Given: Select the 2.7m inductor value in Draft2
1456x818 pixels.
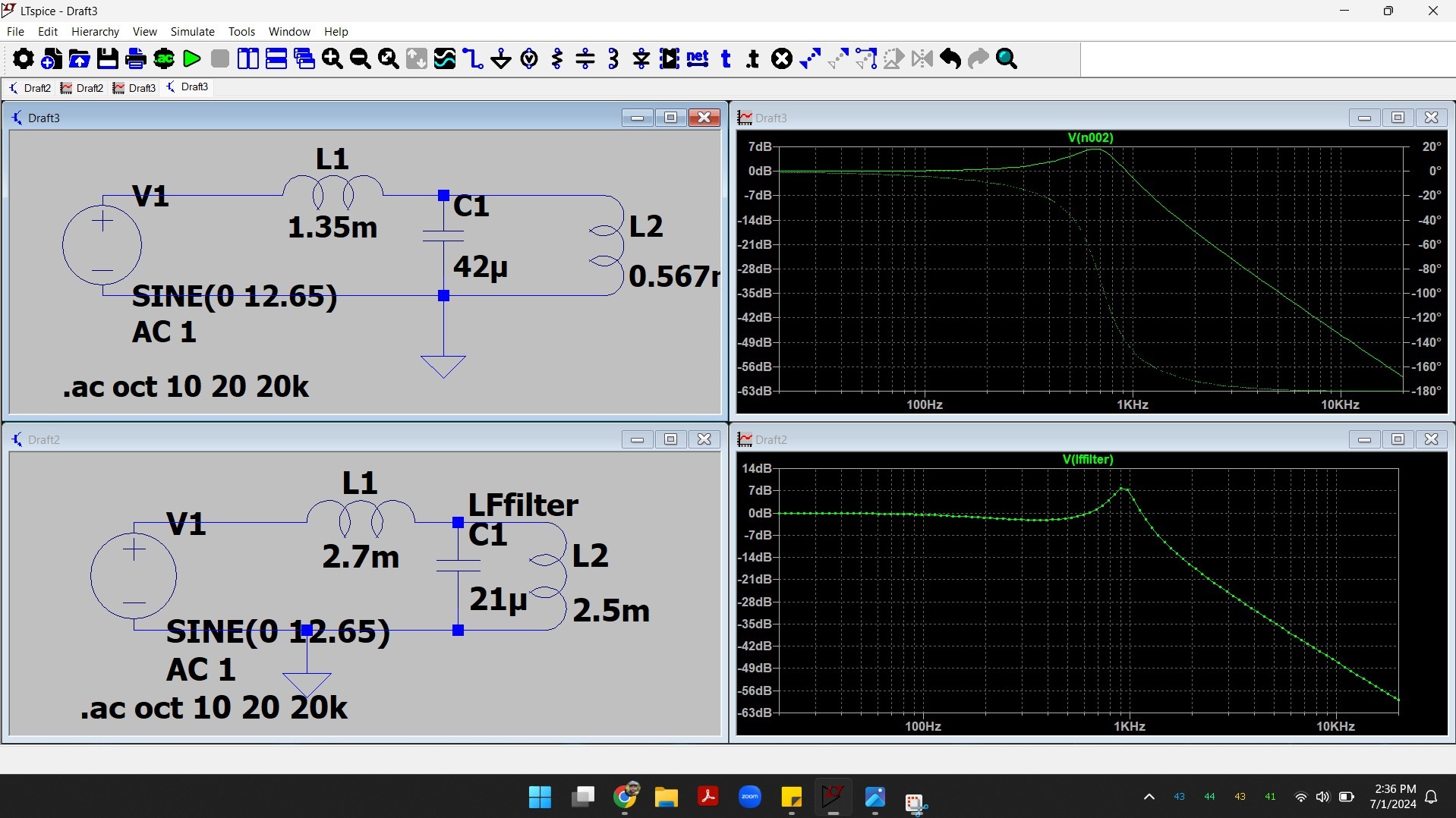Looking at the screenshot, I should point(361,557).
